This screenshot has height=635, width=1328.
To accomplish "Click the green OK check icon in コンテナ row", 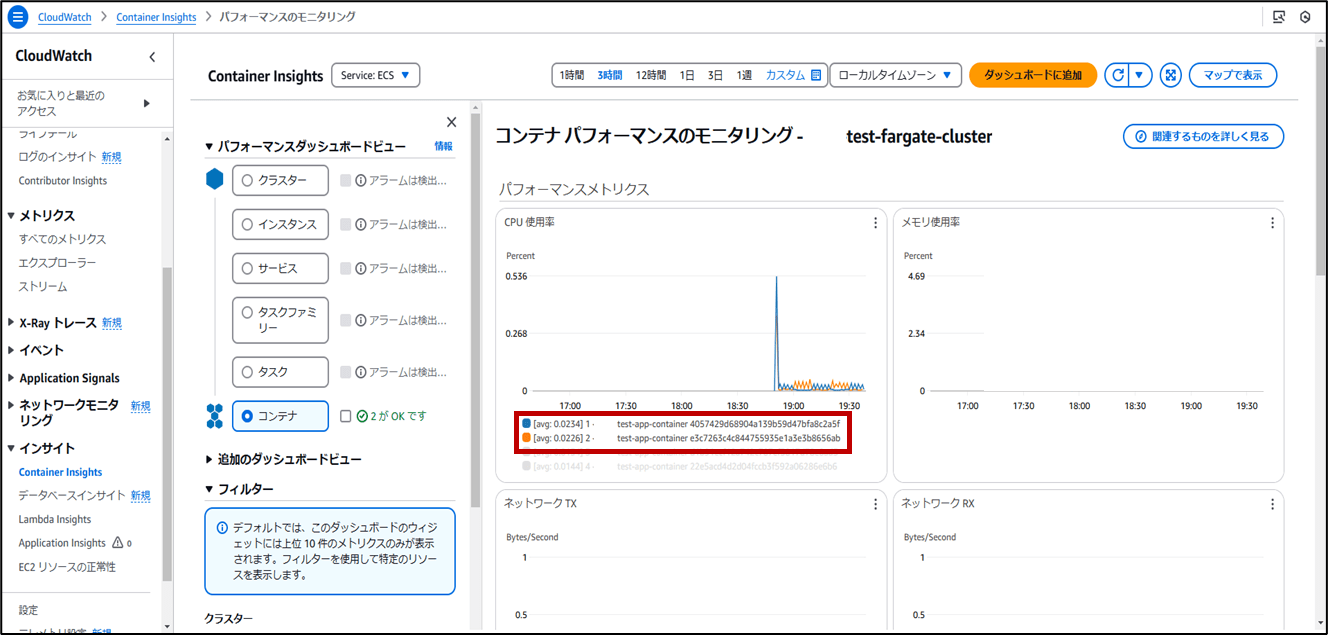I will pos(362,416).
